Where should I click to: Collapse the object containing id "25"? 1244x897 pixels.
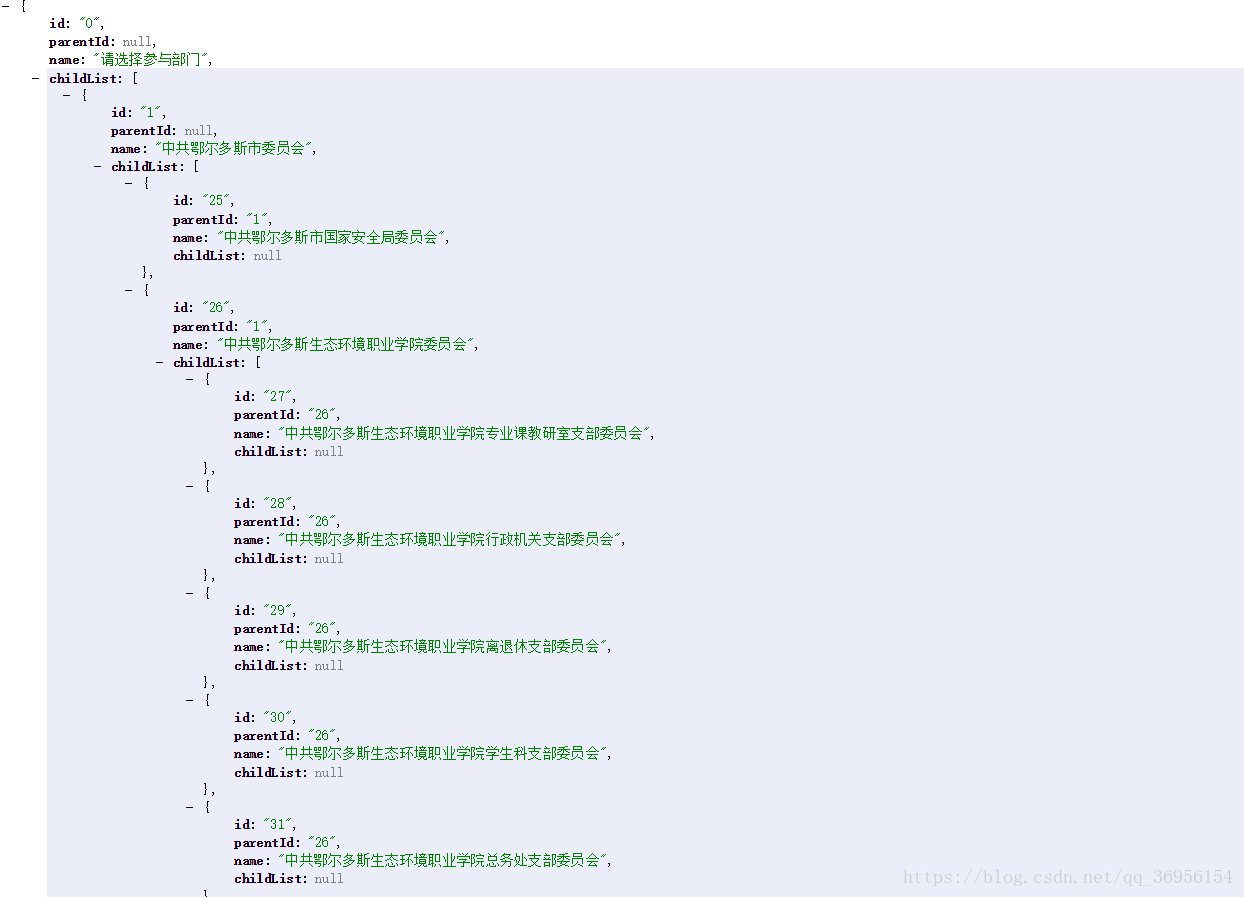click(129, 183)
